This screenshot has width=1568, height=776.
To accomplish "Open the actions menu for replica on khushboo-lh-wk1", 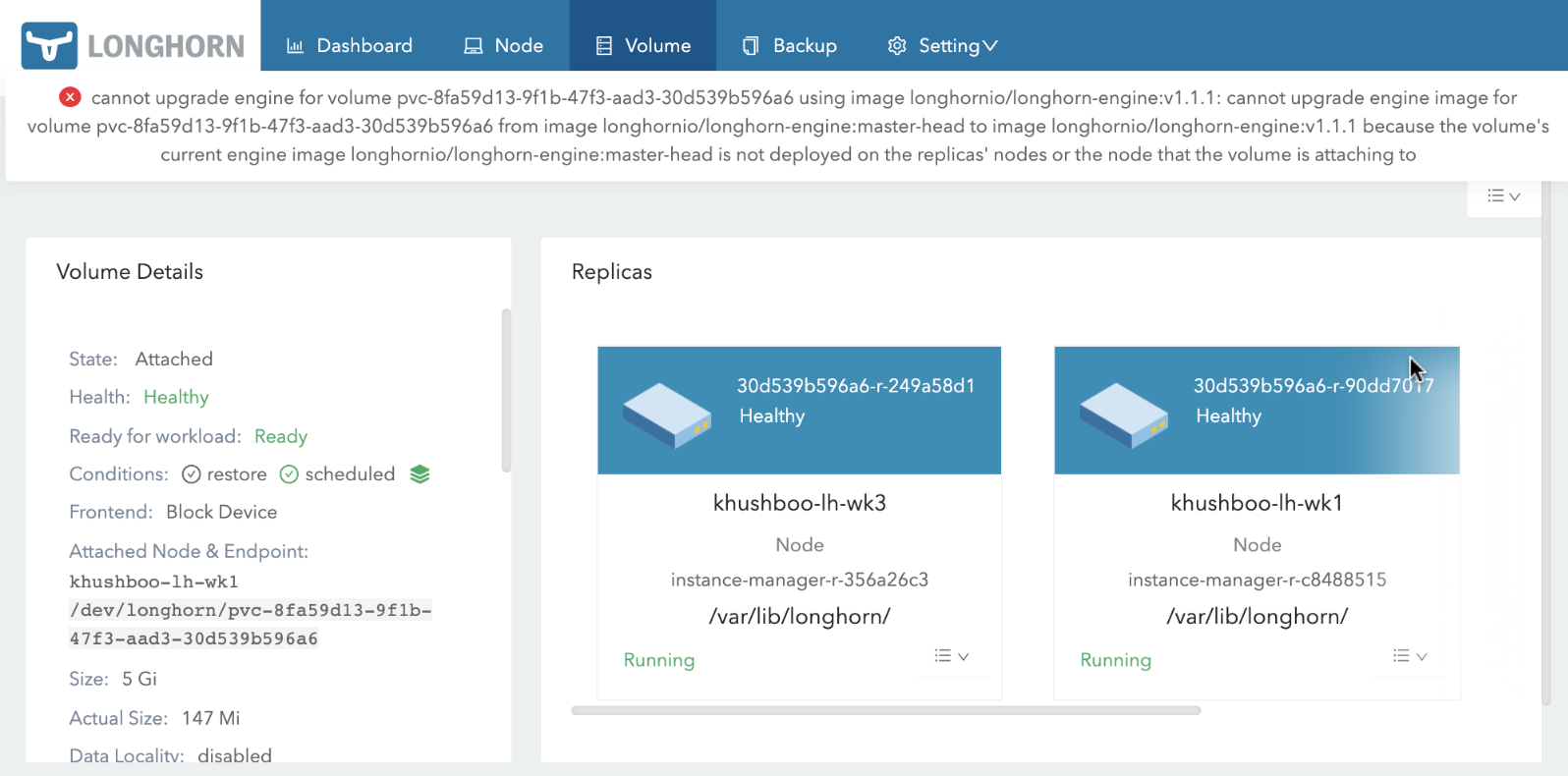I will pos(1410,656).
